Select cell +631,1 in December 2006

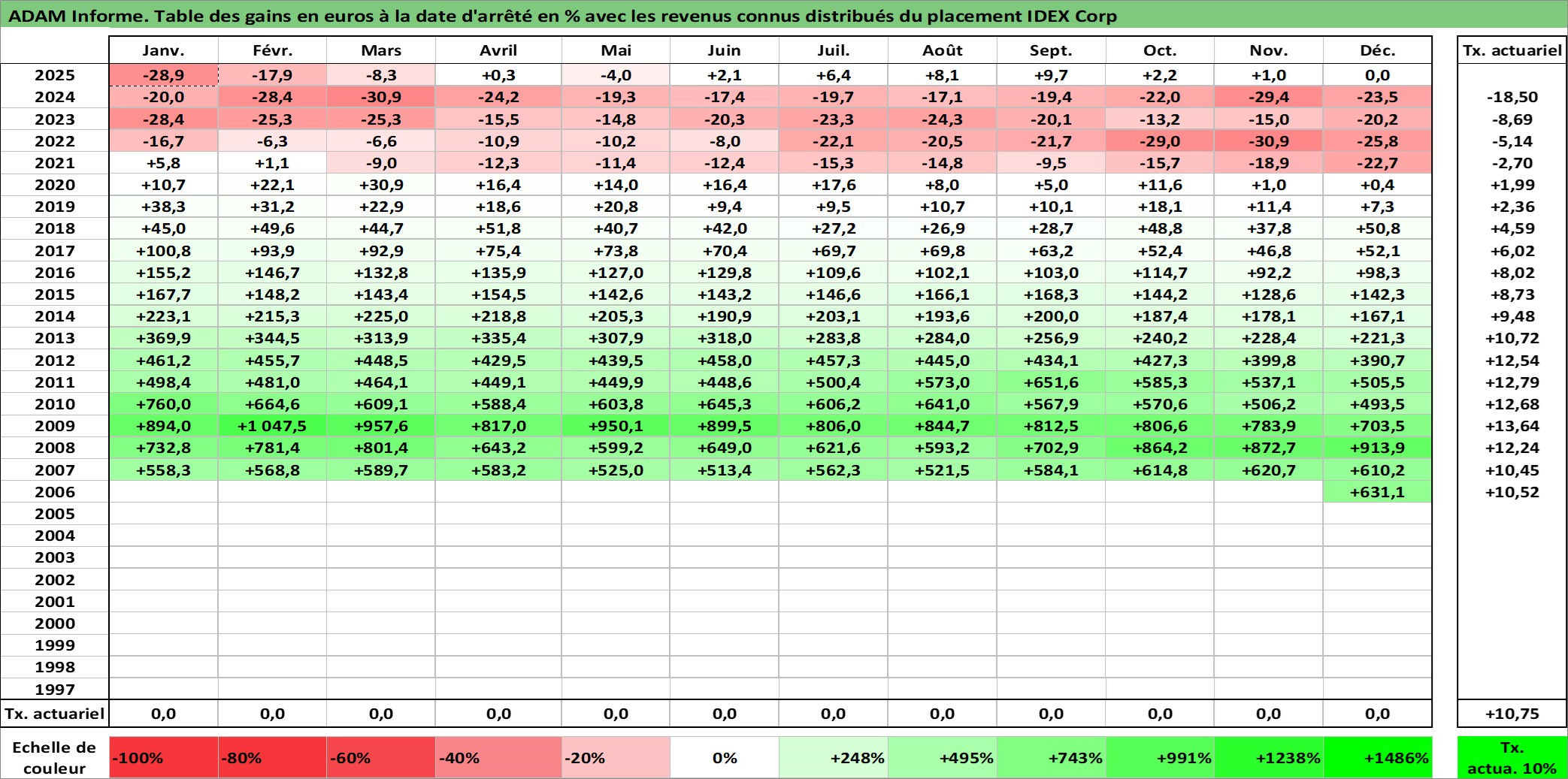(1378, 492)
